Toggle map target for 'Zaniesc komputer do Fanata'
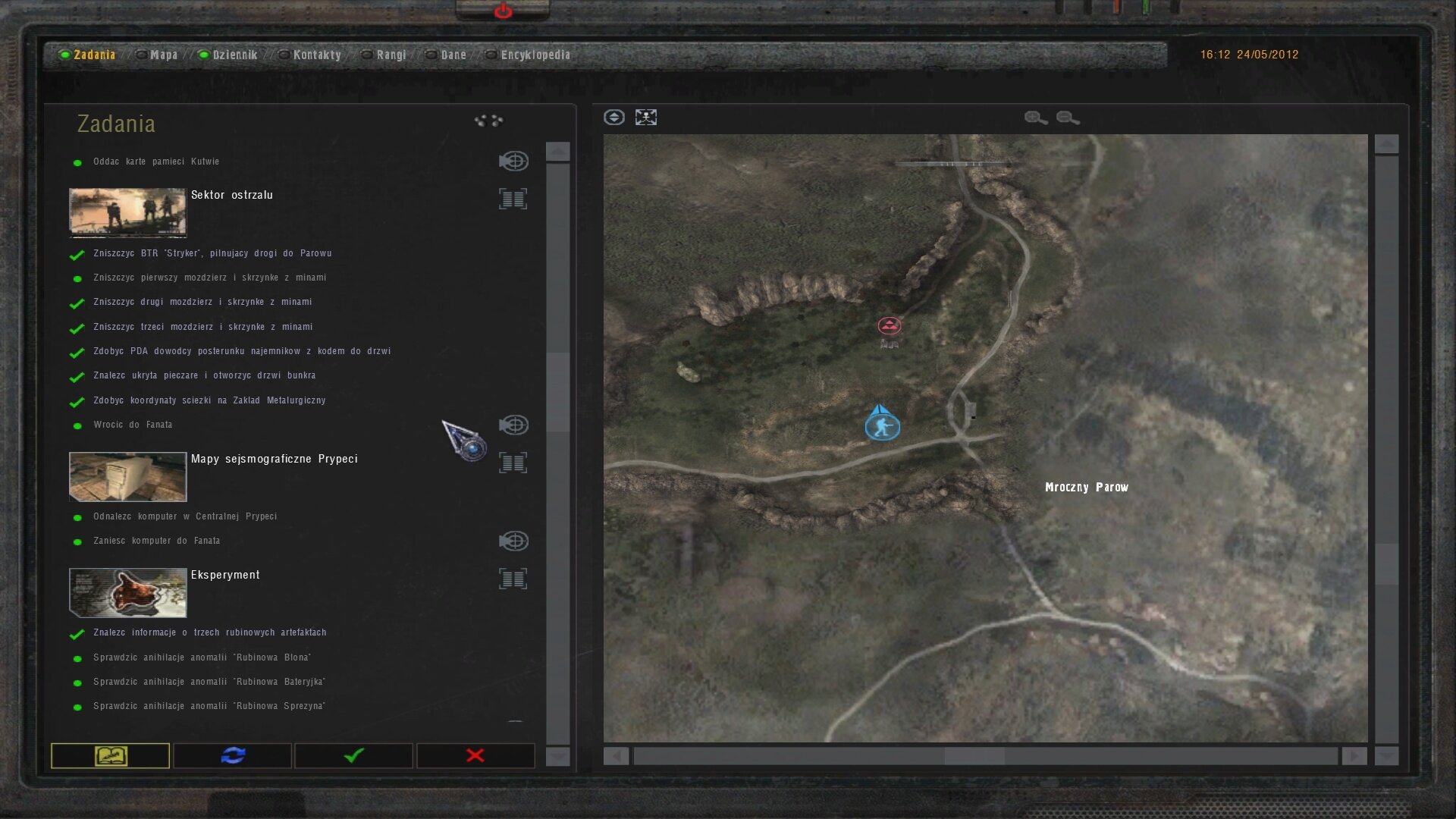The height and width of the screenshot is (819, 1456). click(x=513, y=541)
